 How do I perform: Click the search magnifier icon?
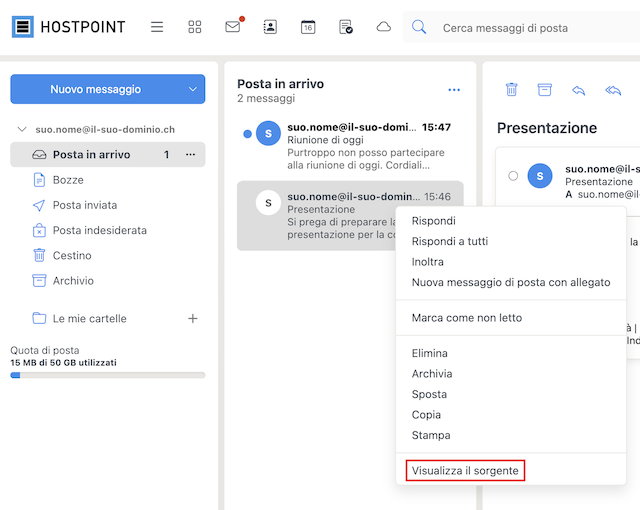pos(419,27)
